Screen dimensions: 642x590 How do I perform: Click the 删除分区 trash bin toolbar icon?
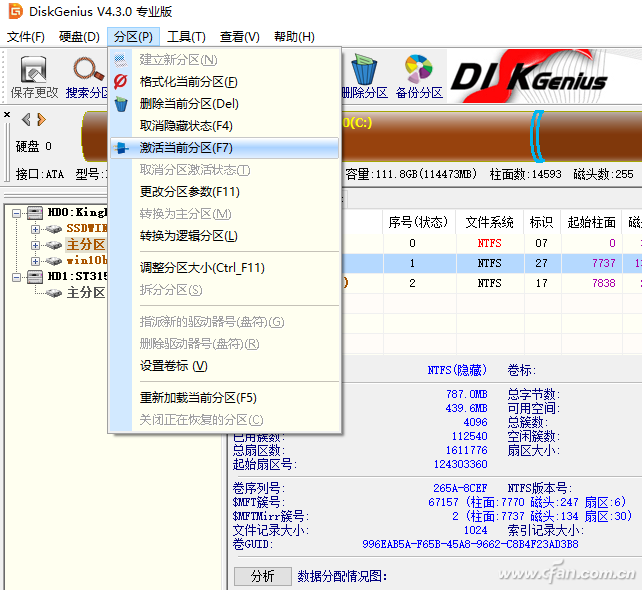click(364, 69)
